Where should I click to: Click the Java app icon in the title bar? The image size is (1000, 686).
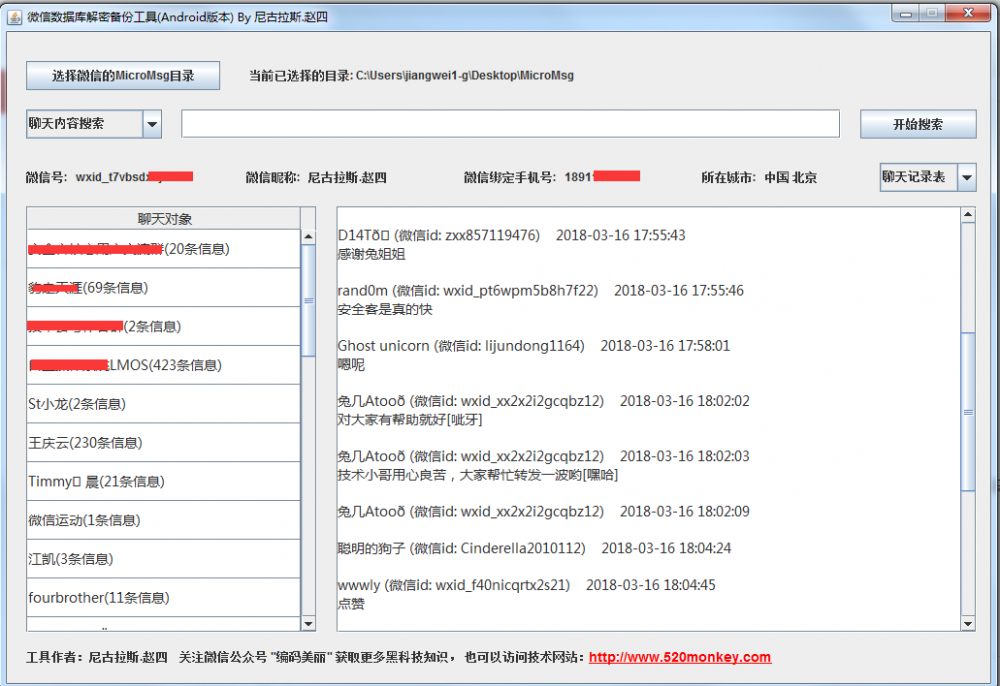pyautogui.click(x=14, y=13)
